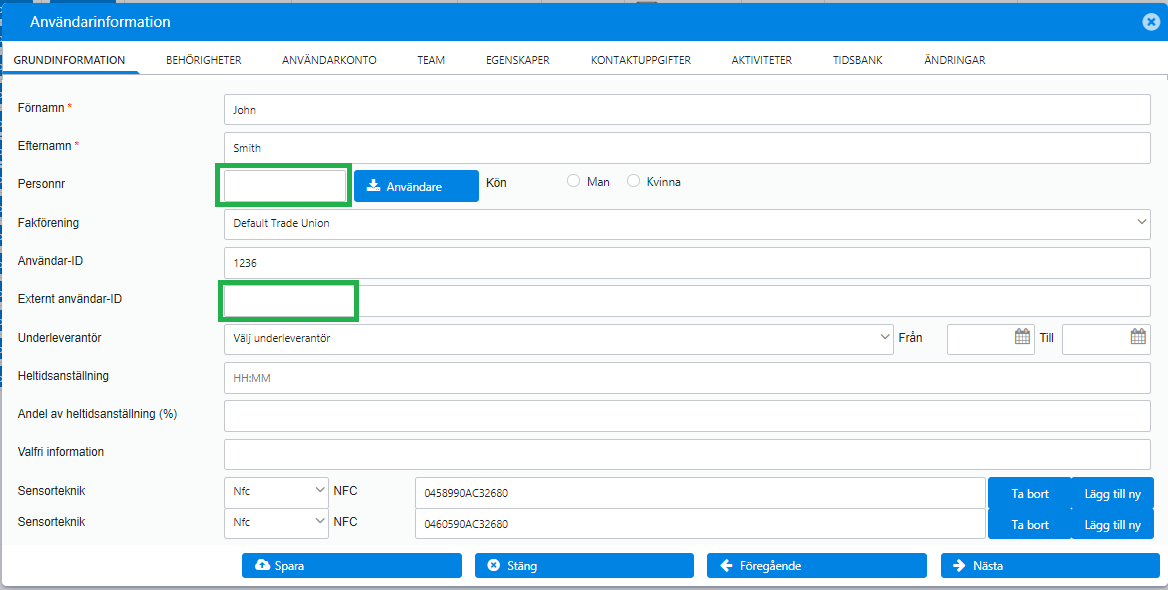Image resolution: width=1168 pixels, height=590 pixels.
Task: Click the Valfri information input field
Action: pos(687,454)
